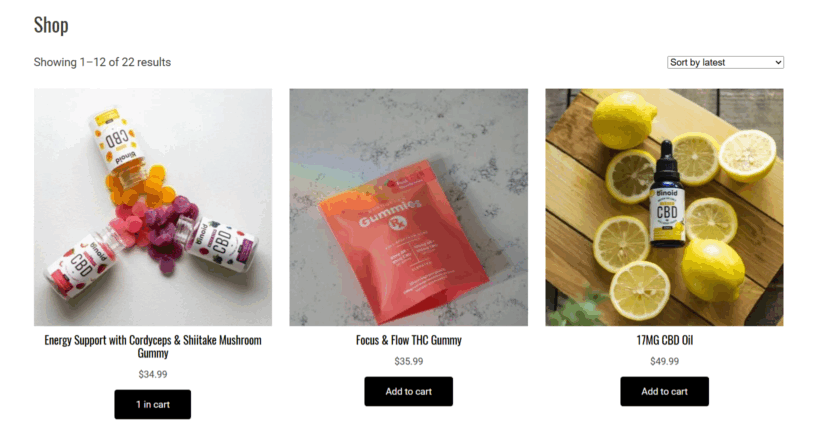Click the red Gummies pouch on marble
The image size is (820, 425).
point(404,240)
